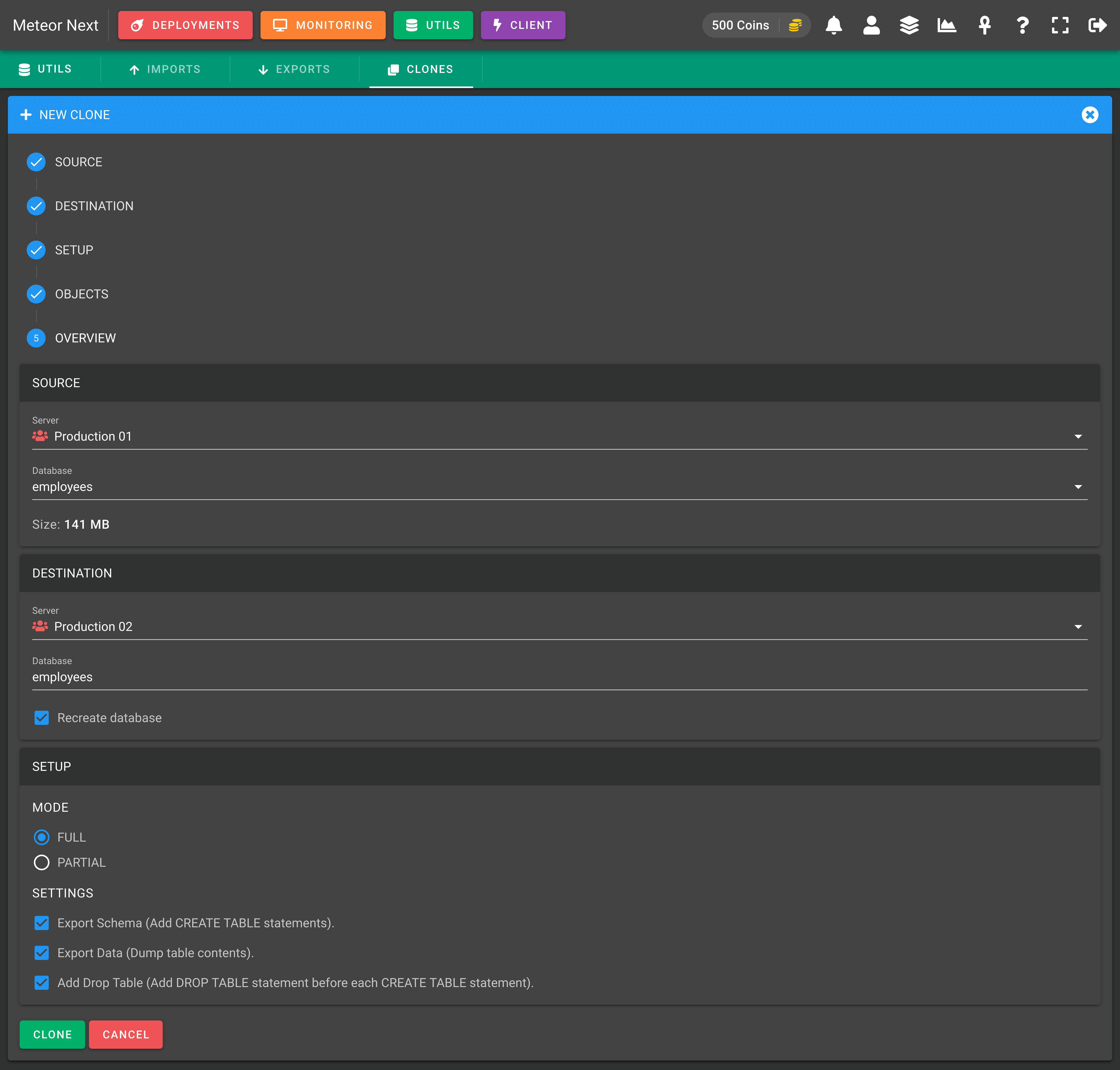Click the SETUP step label
Image resolution: width=1120 pixels, height=1070 pixels.
[x=74, y=250]
